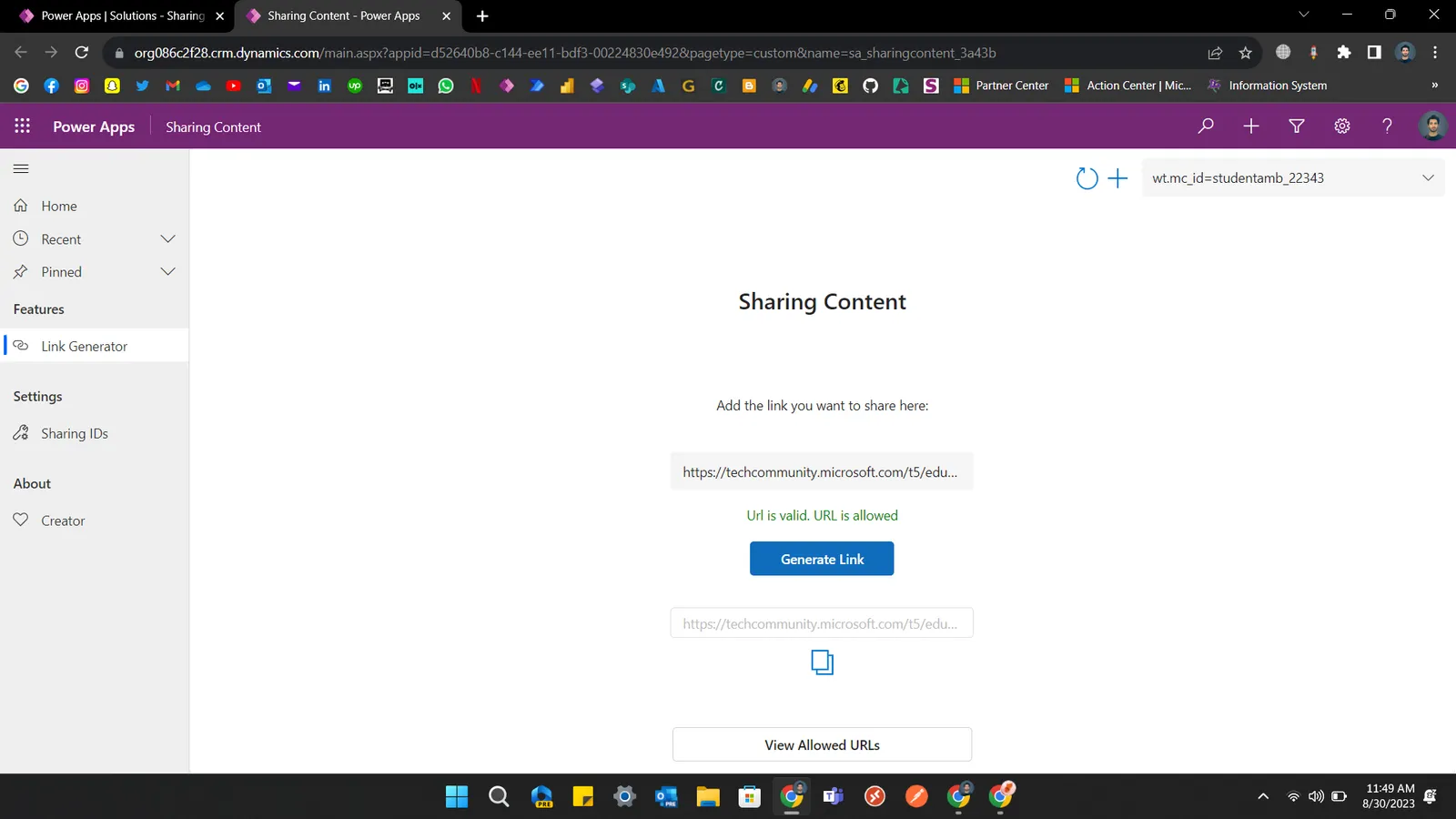This screenshot has width=1456, height=819.
Task: Open Creator under About
Action: pos(95,521)
